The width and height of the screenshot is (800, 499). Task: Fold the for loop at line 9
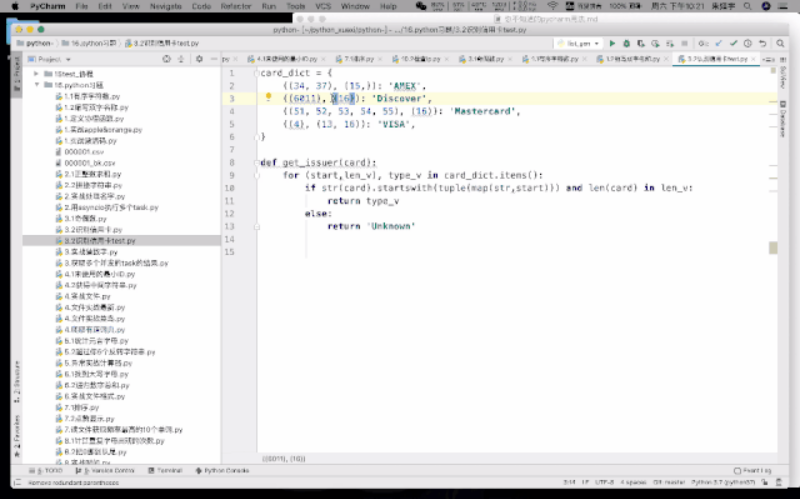tap(257, 176)
